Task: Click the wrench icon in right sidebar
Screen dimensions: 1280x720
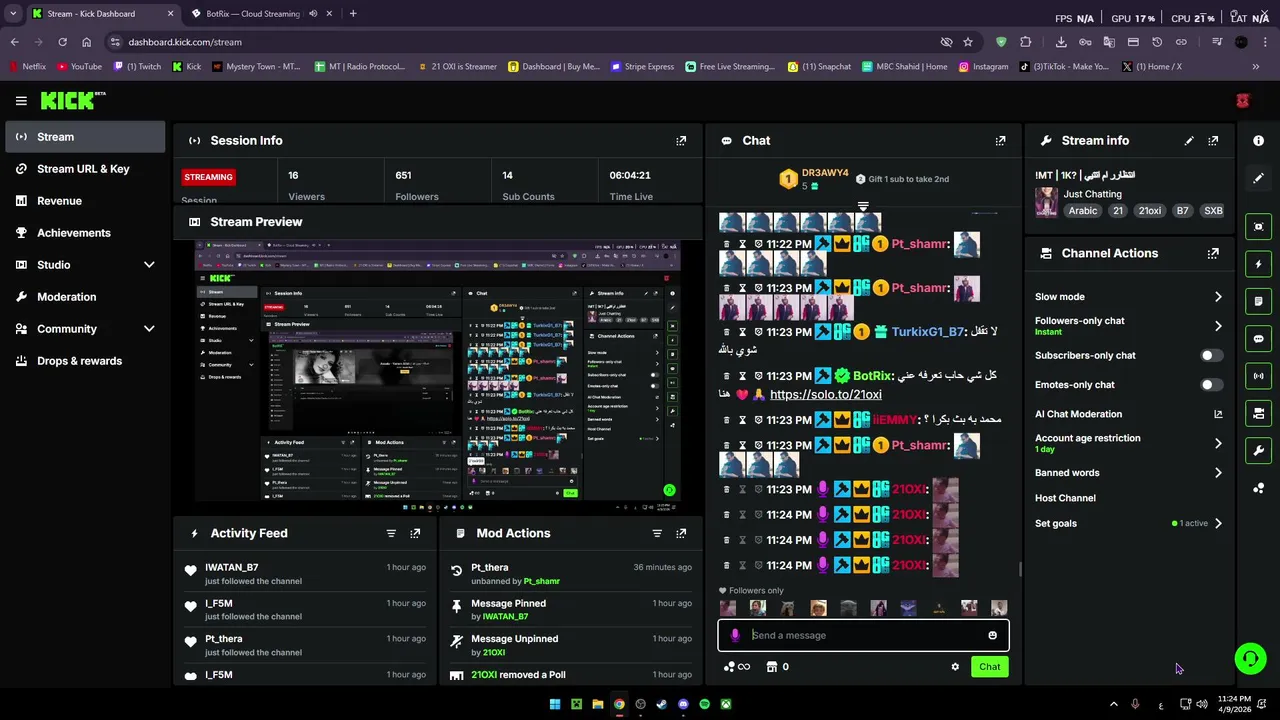Action: (1259, 451)
